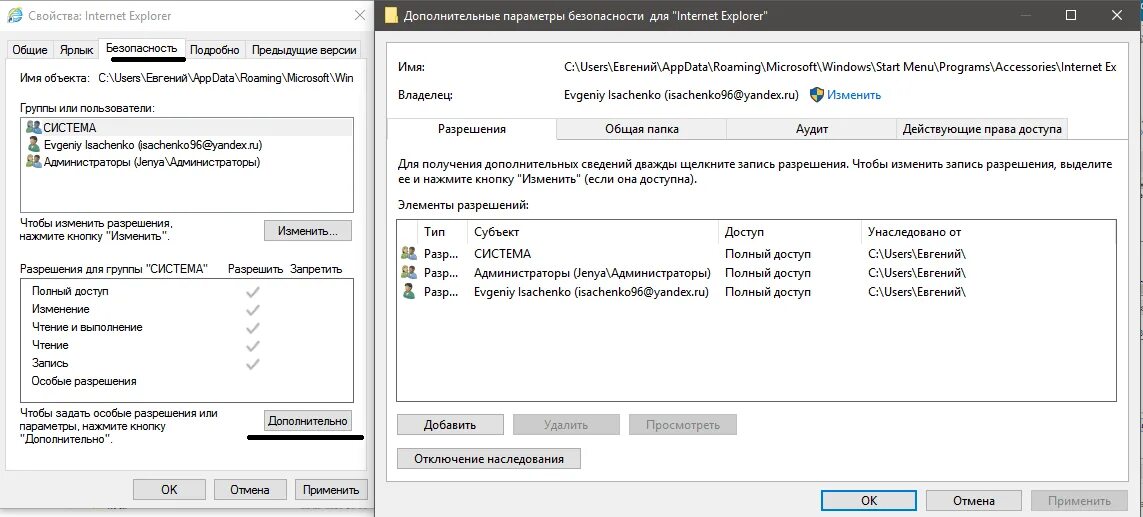Click the Изменить... permissions button
This screenshot has width=1143, height=517.
308,230
